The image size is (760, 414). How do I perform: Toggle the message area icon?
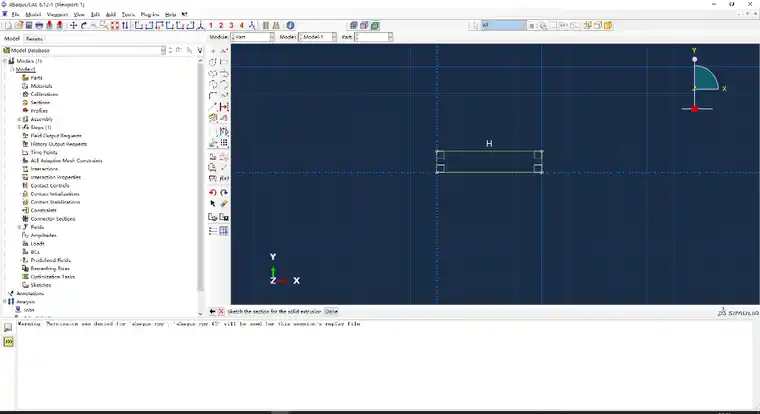8,328
